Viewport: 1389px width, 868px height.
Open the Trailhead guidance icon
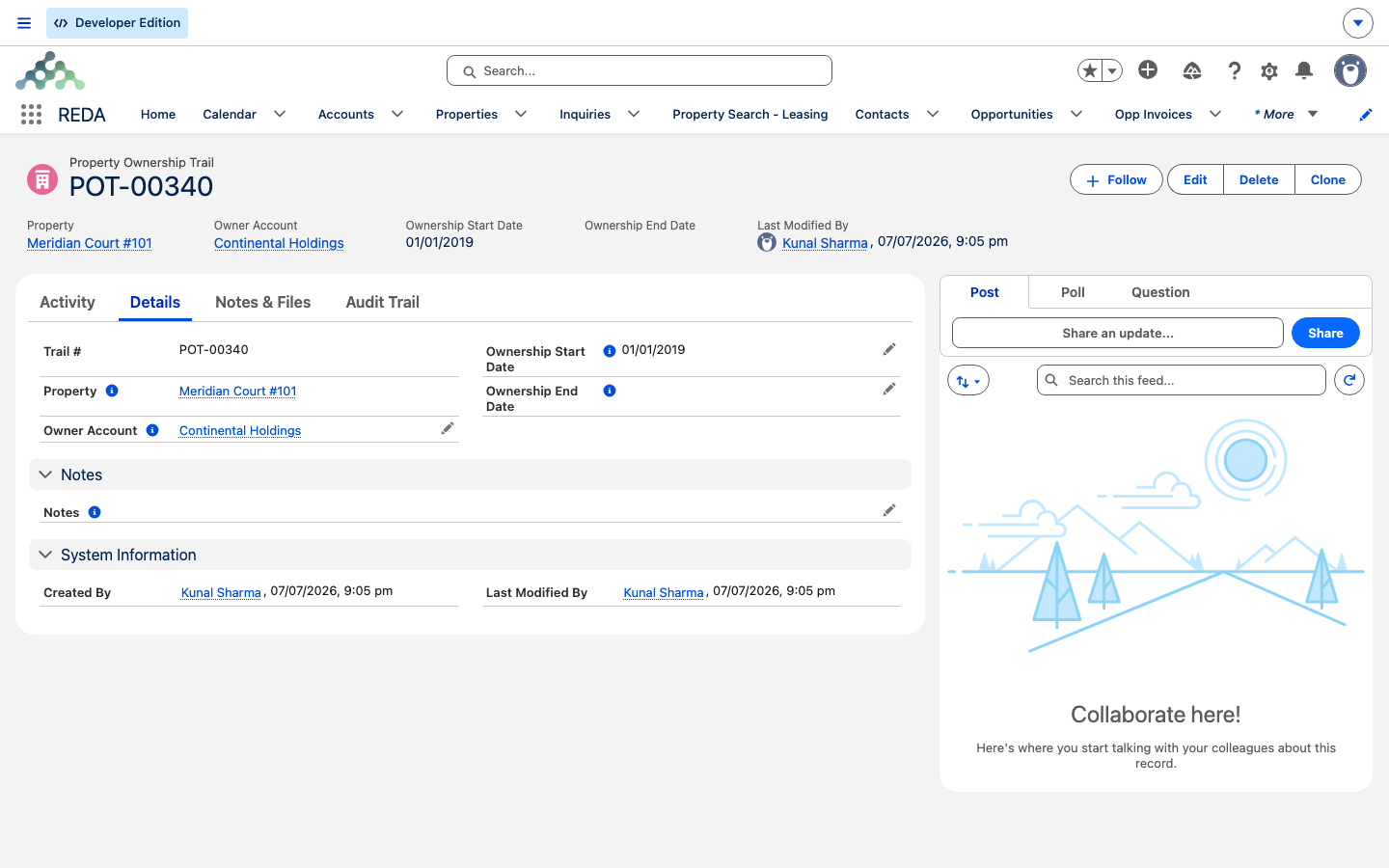pos(1192,70)
